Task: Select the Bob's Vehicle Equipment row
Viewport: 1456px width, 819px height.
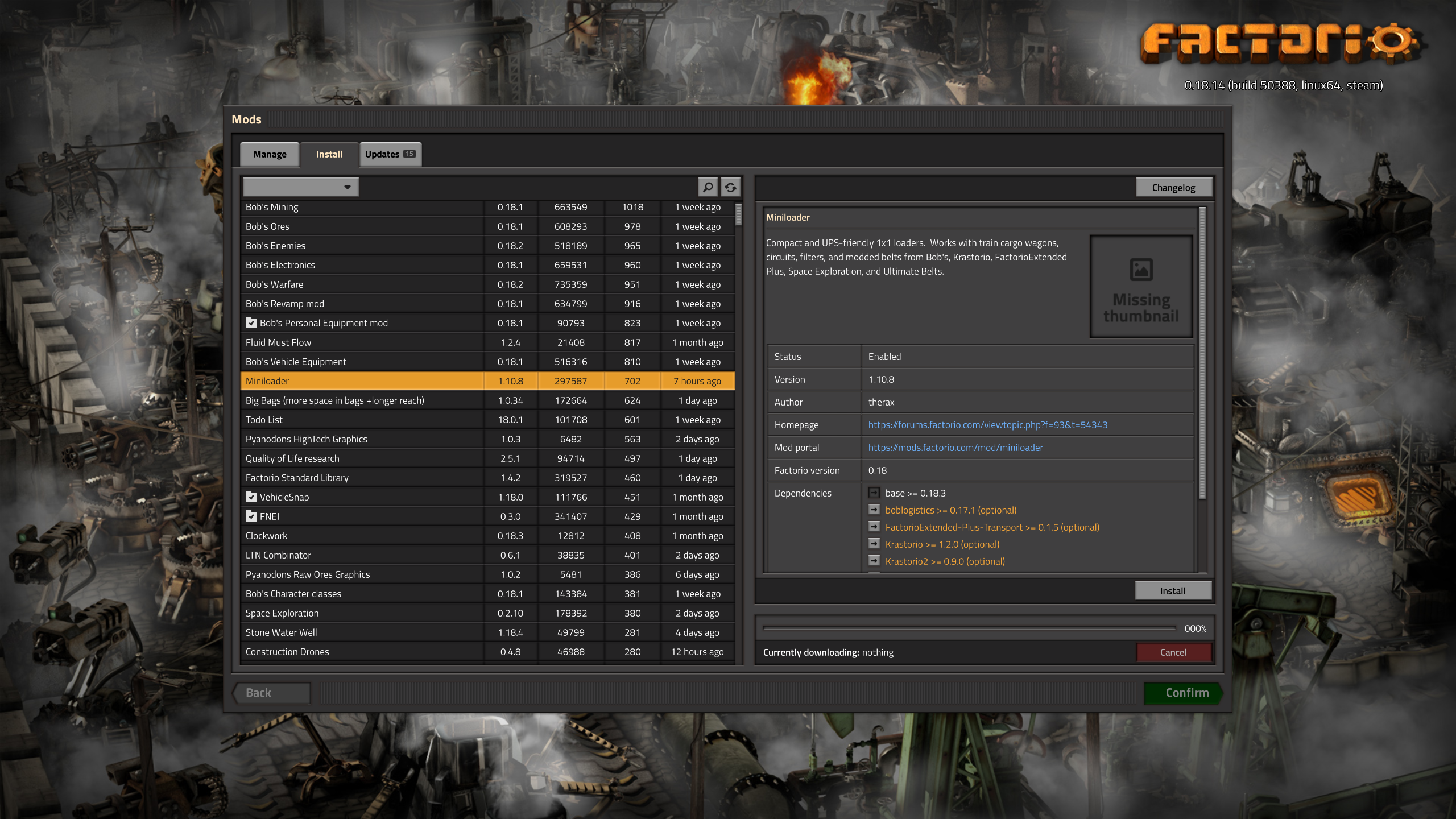Action: pos(487,362)
